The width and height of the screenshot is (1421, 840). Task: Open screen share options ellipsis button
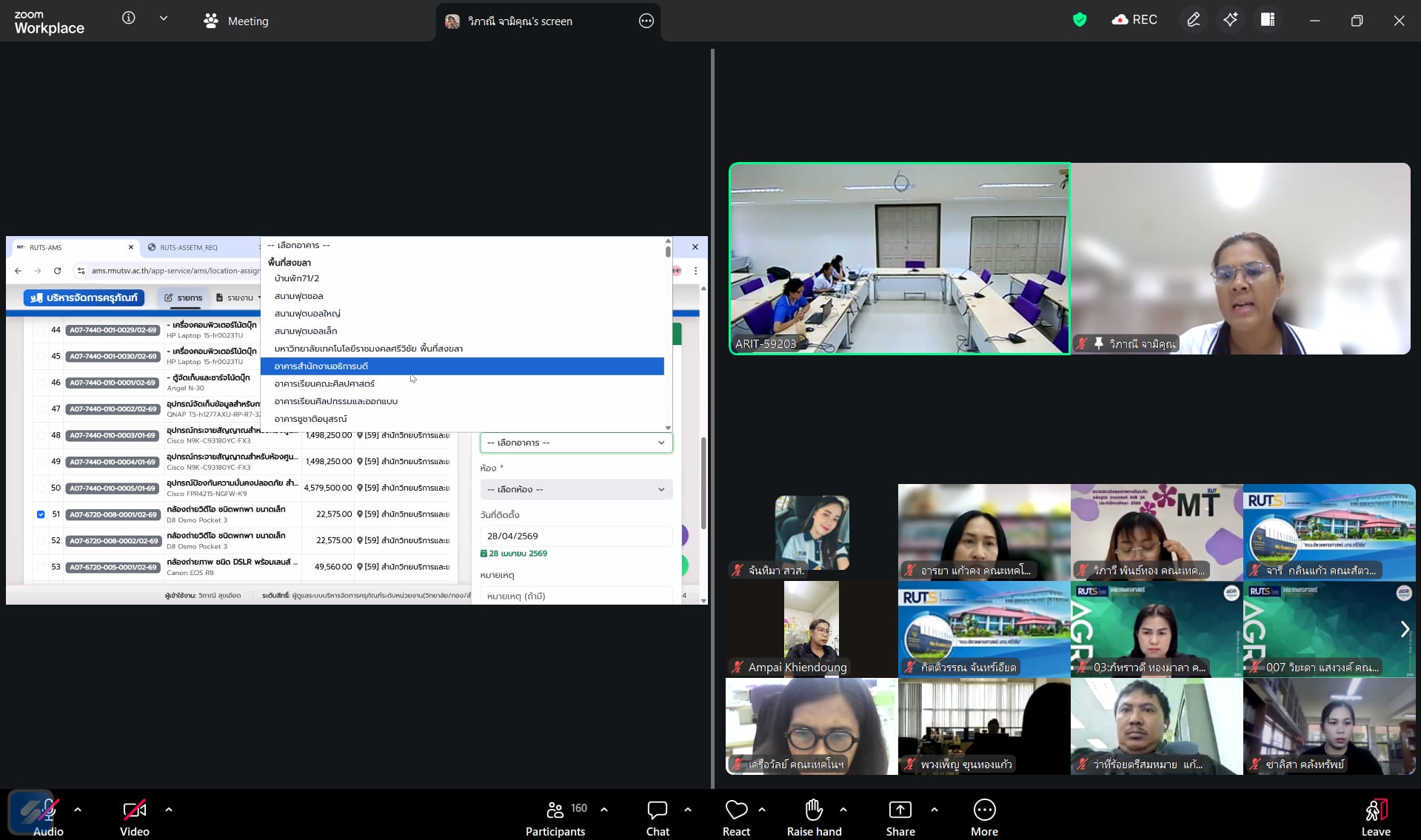(x=646, y=21)
